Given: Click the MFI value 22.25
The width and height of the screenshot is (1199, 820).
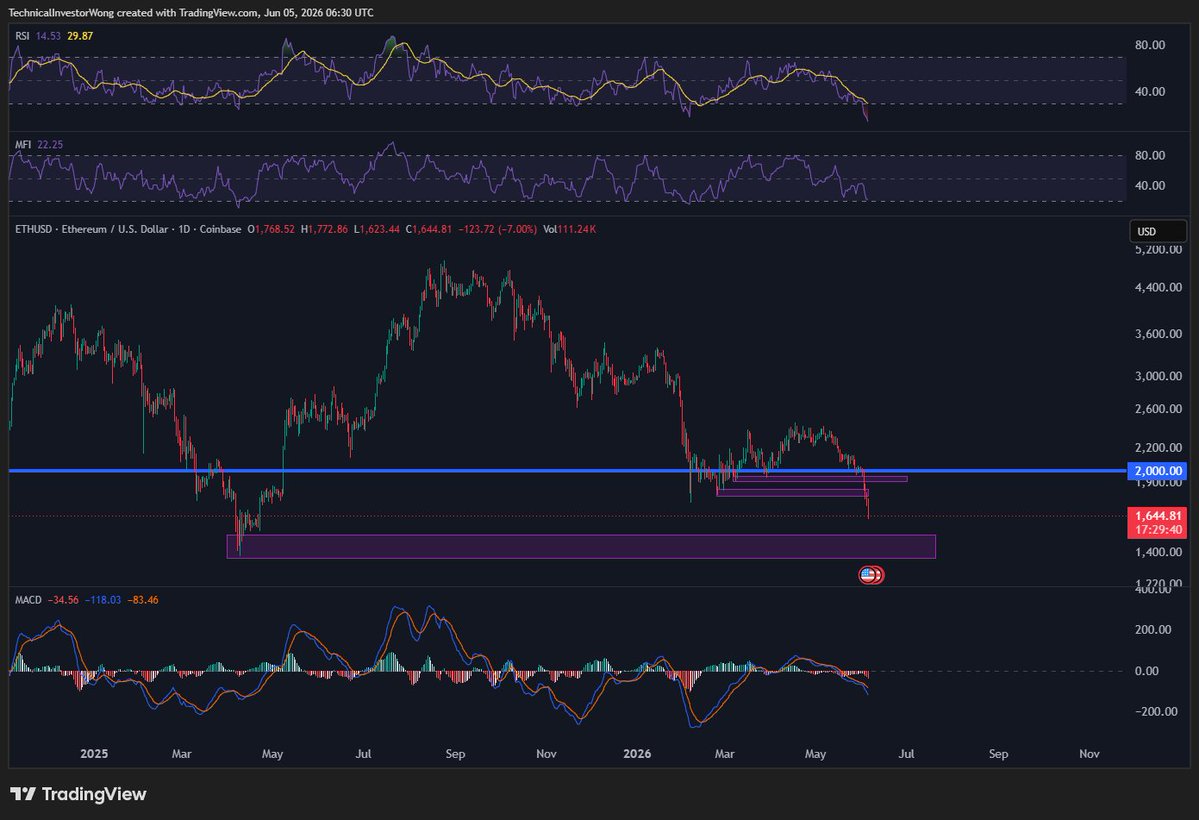Looking at the screenshot, I should tap(50, 145).
